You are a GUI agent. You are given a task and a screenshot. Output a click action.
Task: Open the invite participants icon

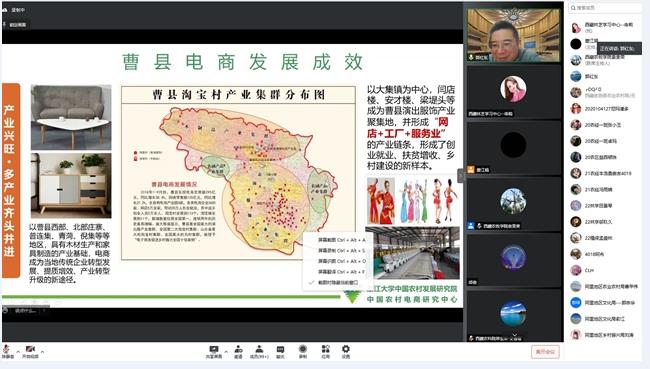pyautogui.click(x=238, y=352)
